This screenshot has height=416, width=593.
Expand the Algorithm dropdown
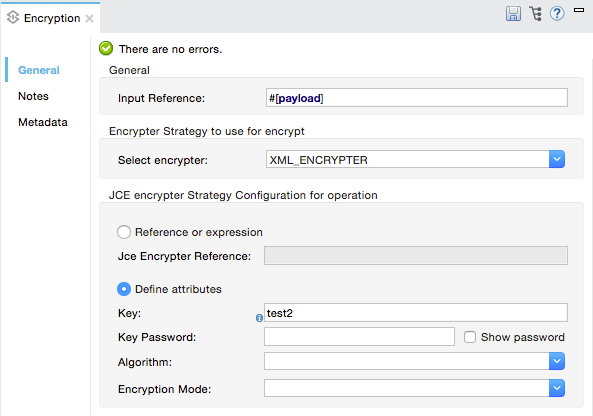point(557,361)
